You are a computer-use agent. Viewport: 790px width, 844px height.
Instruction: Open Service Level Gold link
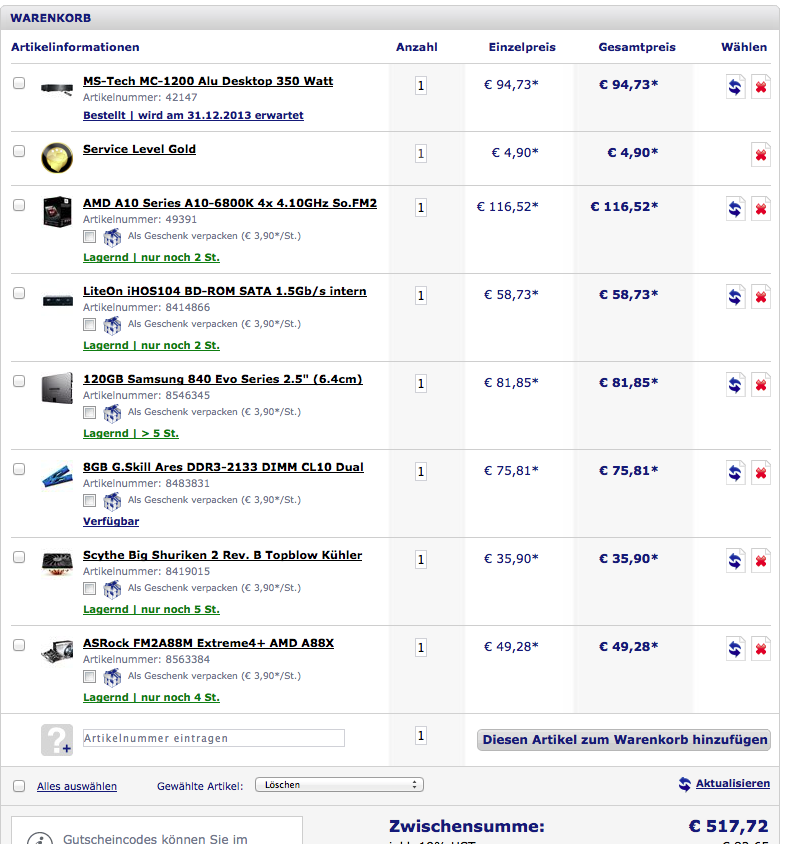pyautogui.click(x=139, y=149)
